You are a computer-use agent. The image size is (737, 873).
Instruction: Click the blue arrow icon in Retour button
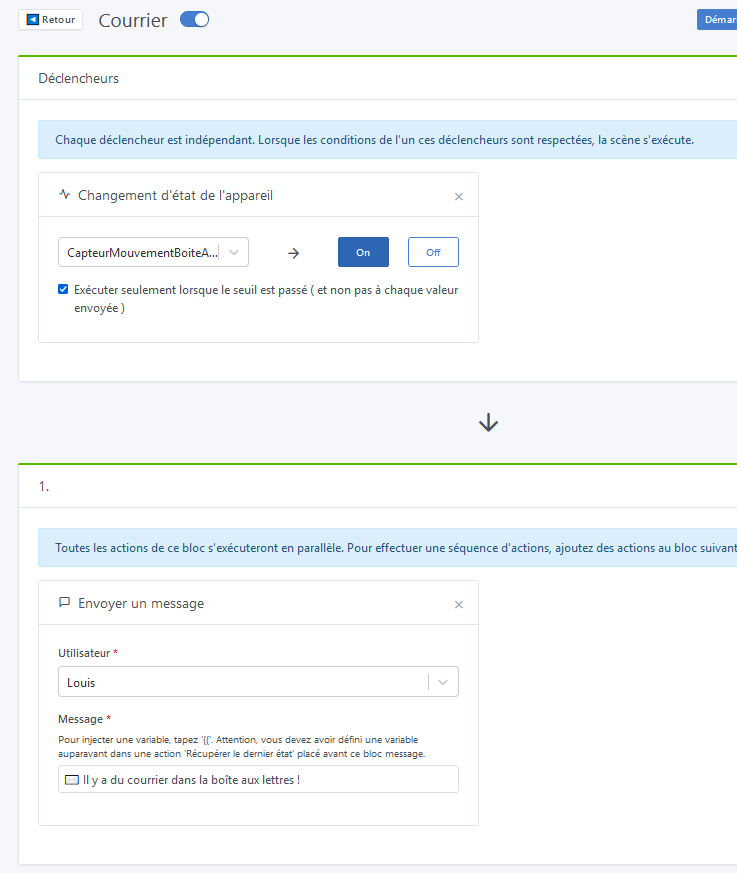click(x=33, y=19)
